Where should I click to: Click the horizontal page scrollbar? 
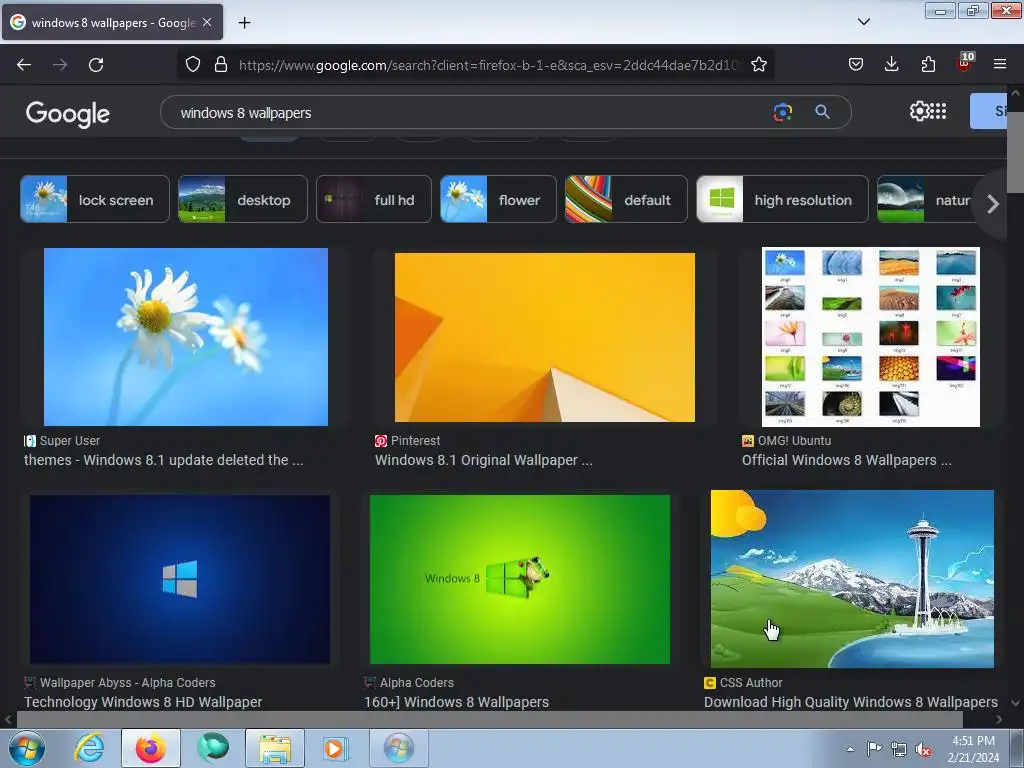[489, 719]
